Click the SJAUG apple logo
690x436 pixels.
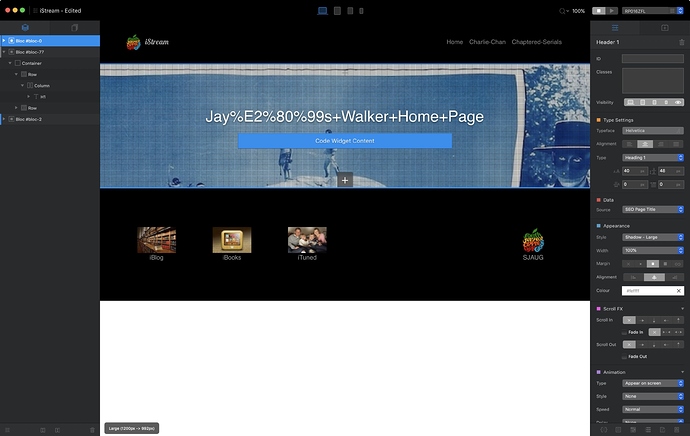tap(533, 241)
